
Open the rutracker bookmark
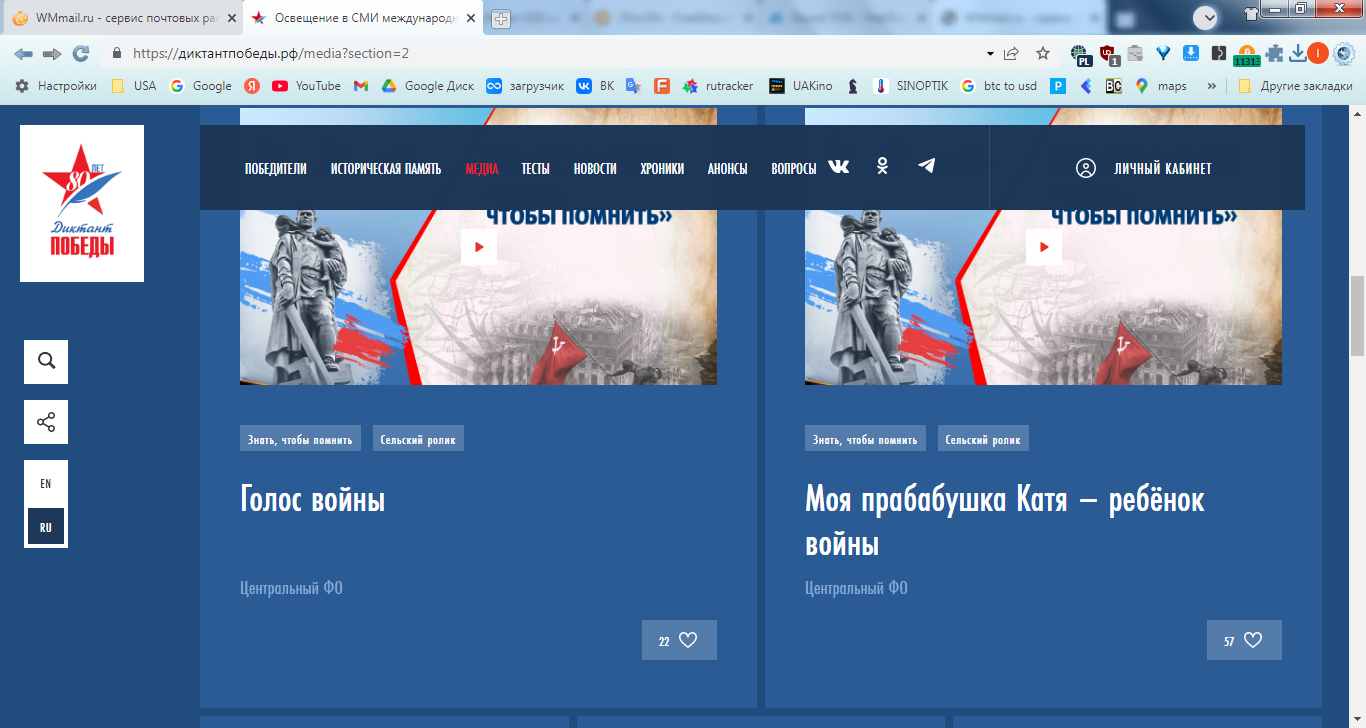(717, 86)
